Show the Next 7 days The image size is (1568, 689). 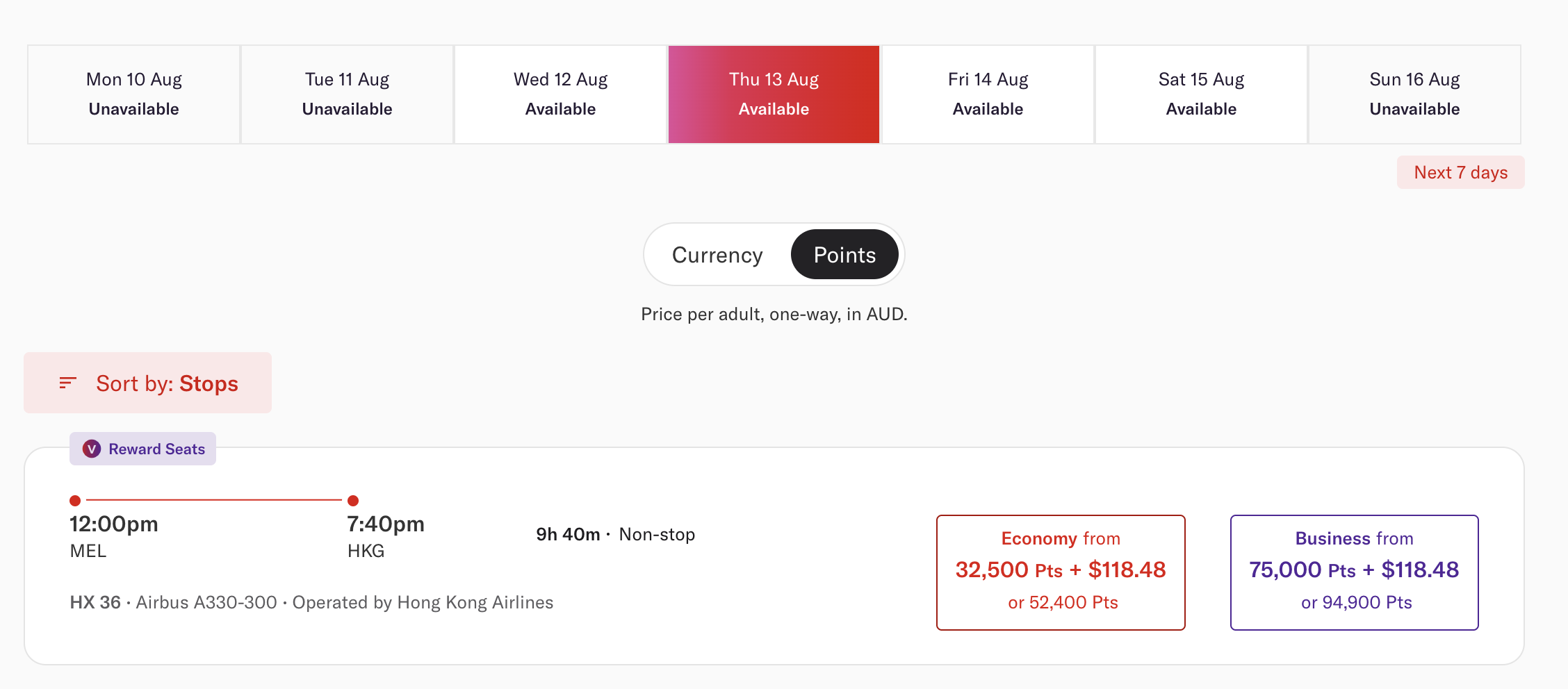pyautogui.click(x=1461, y=172)
